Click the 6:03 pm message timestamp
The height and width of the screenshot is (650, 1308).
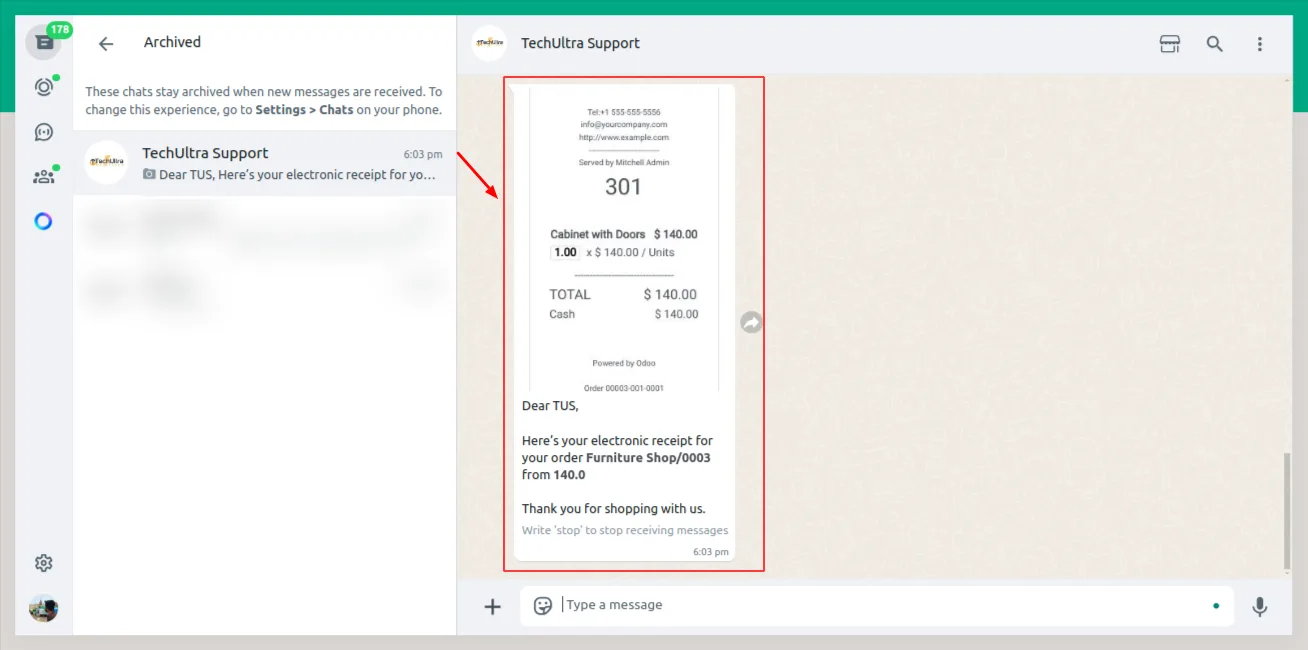(x=711, y=552)
